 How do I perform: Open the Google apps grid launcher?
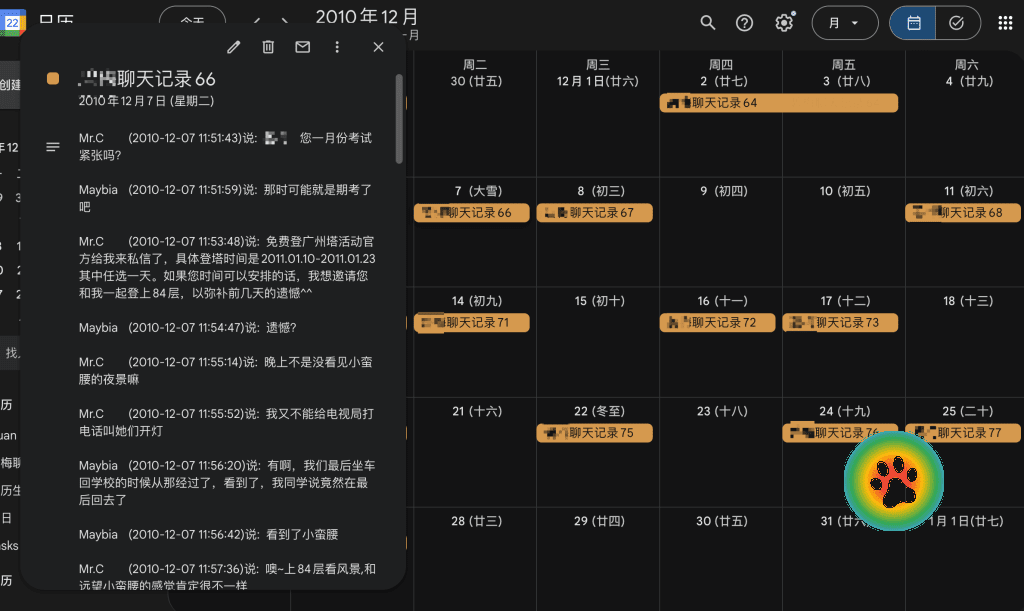point(1005,23)
